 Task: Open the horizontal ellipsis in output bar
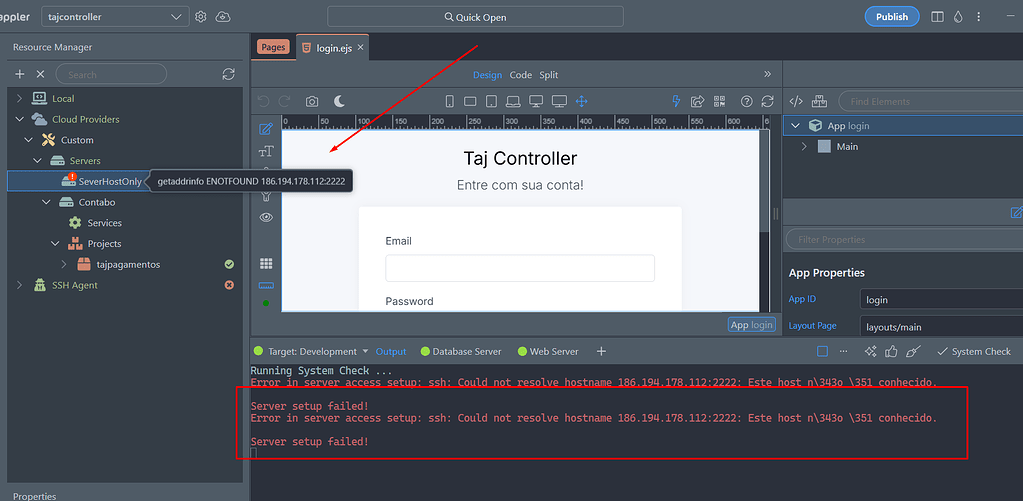coord(844,352)
